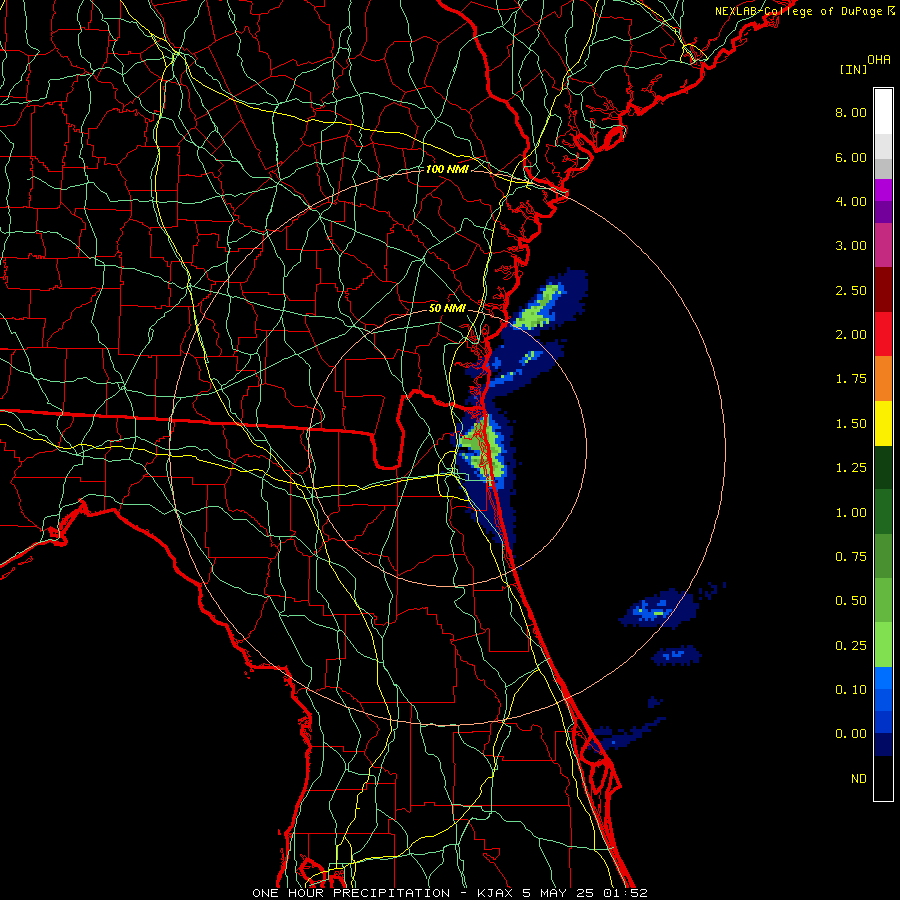Click the ND legend label

coord(859,779)
